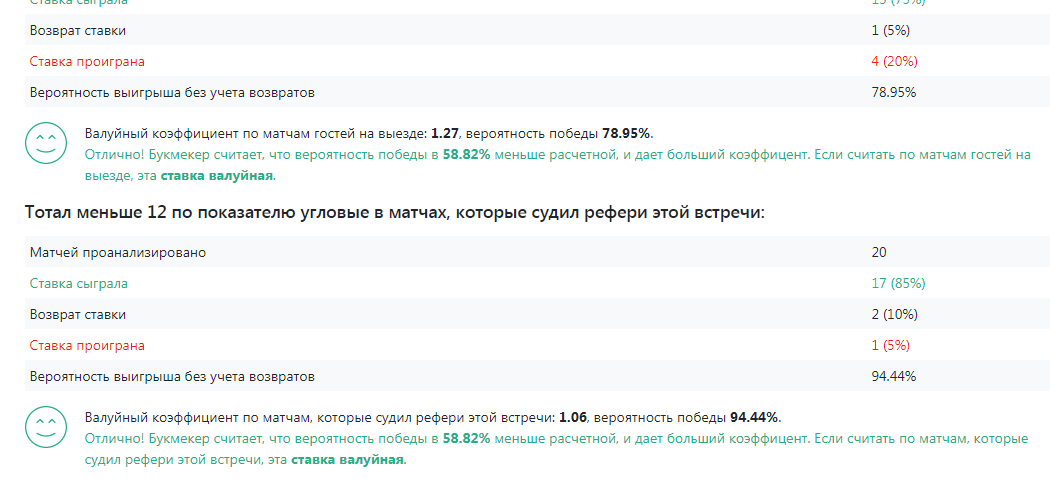
Task: Select the "Матчей проанализировано" row label
Action: coord(118,252)
